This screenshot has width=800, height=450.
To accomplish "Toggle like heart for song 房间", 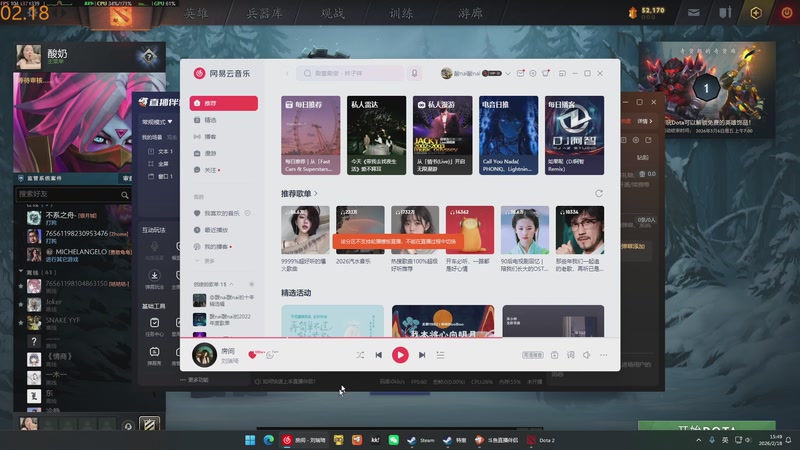I will click(252, 355).
